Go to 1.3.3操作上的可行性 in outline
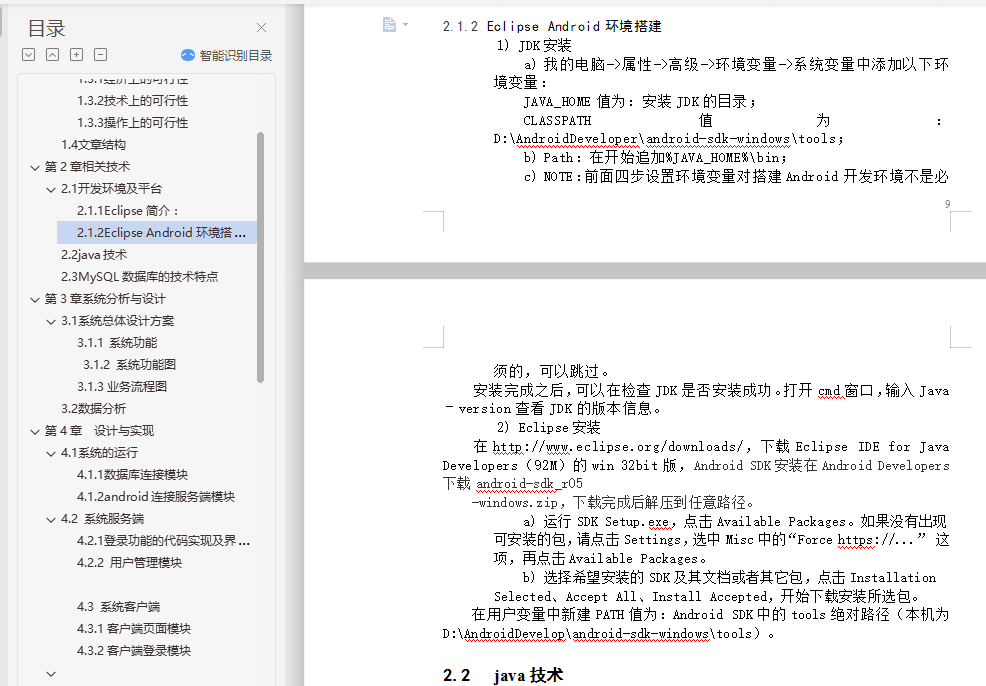The image size is (986, 686). coord(133,123)
